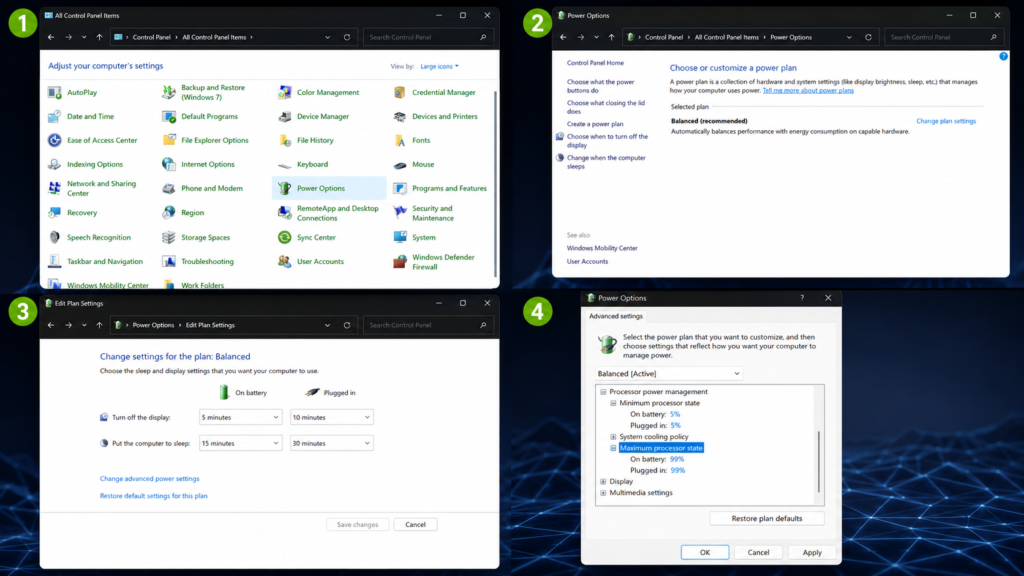The image size is (1024, 576).
Task: Open Ease of Access Center
Action: 93,140
